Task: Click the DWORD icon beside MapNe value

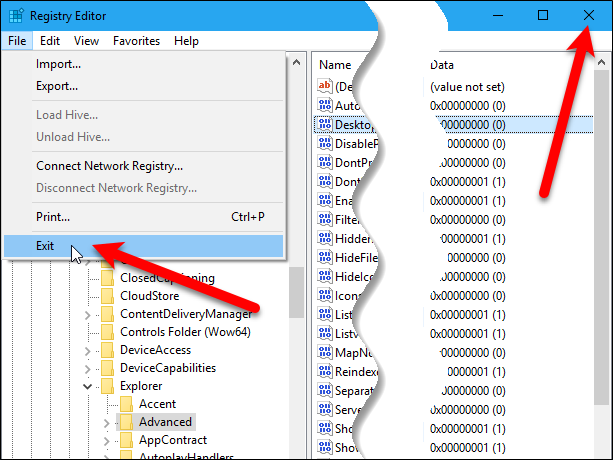Action: (x=324, y=353)
